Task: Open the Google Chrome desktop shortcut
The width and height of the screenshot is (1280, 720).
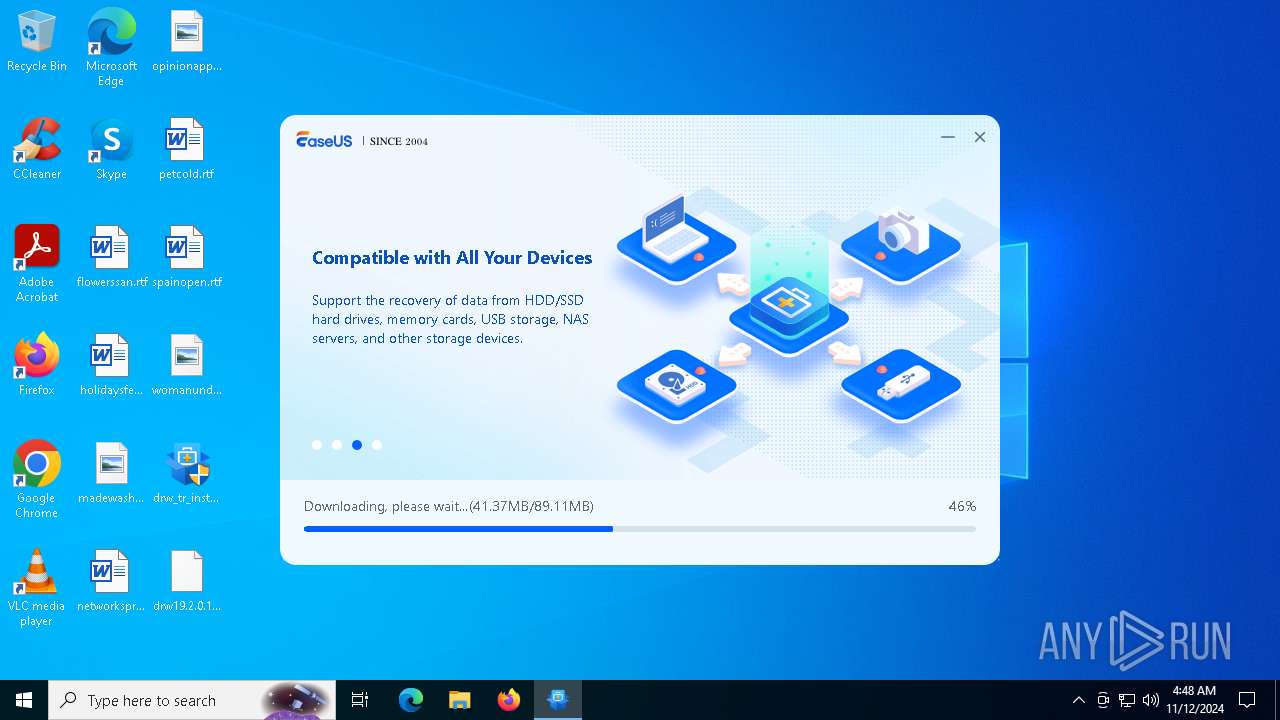Action: [37, 480]
